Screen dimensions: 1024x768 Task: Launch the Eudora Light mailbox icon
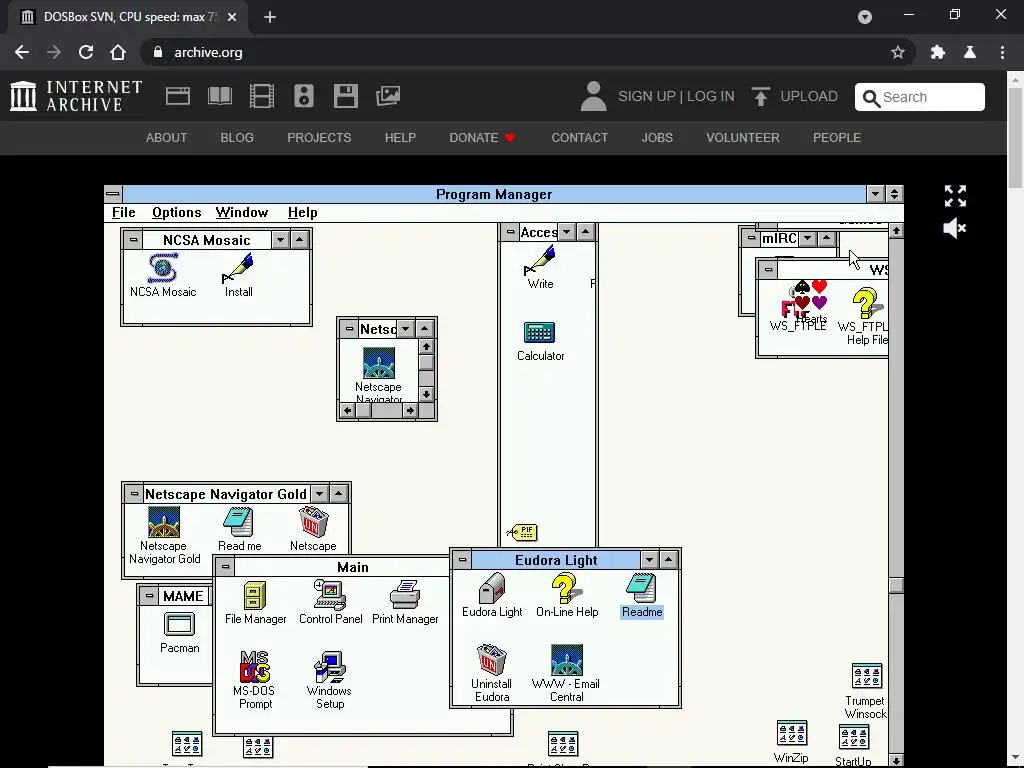click(492, 588)
